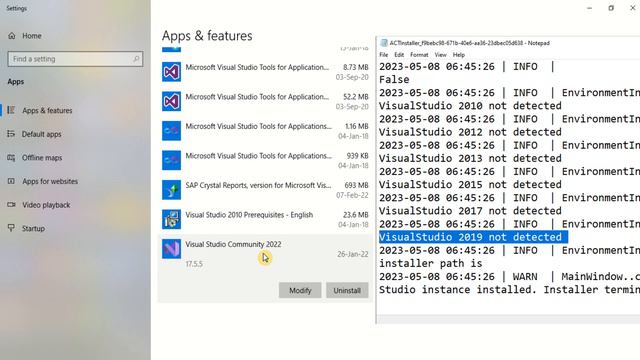The width and height of the screenshot is (640, 360).
Task: Click the Apps for websites sidebar icon
Action: click(x=11, y=181)
